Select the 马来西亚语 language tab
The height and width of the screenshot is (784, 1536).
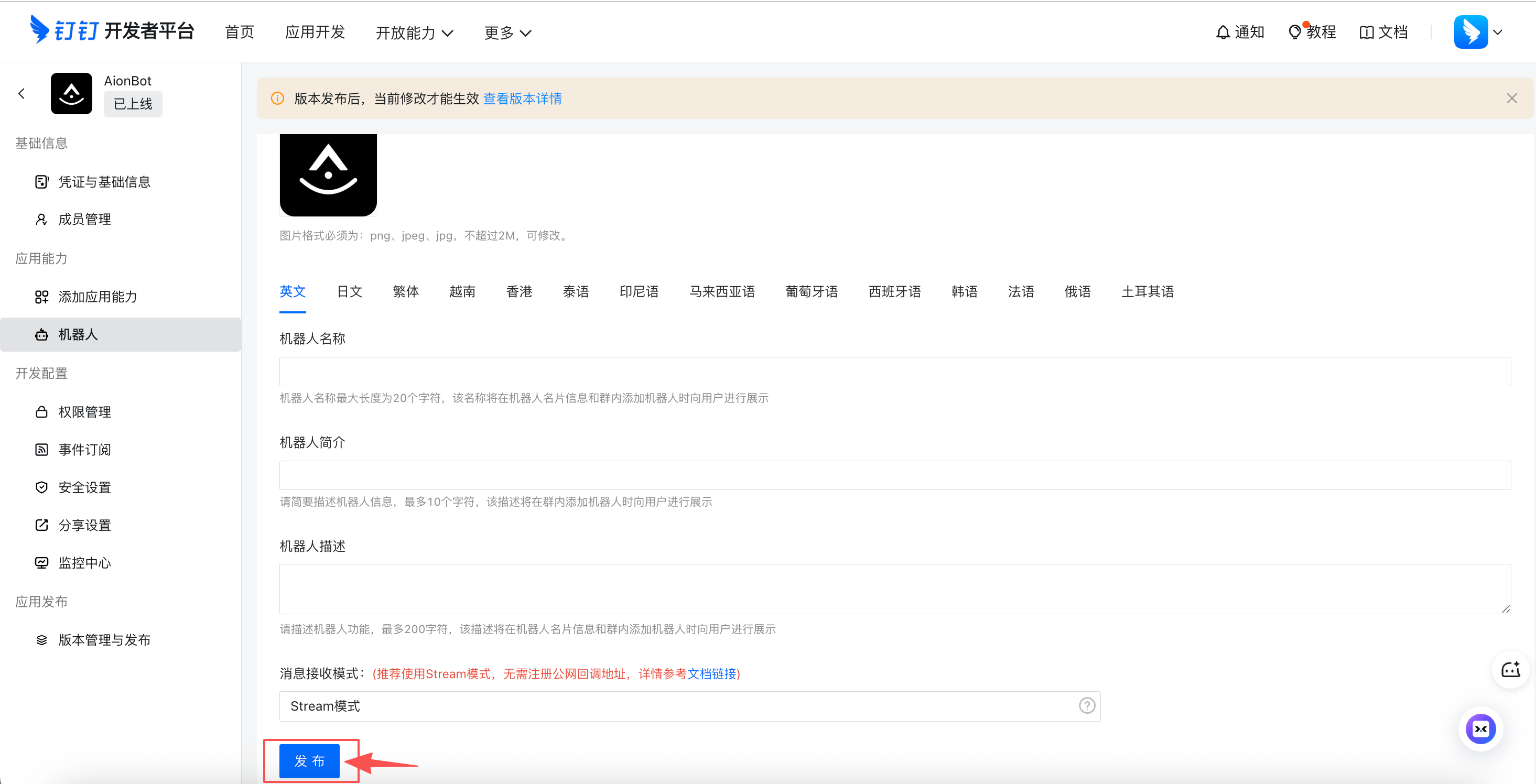(722, 291)
